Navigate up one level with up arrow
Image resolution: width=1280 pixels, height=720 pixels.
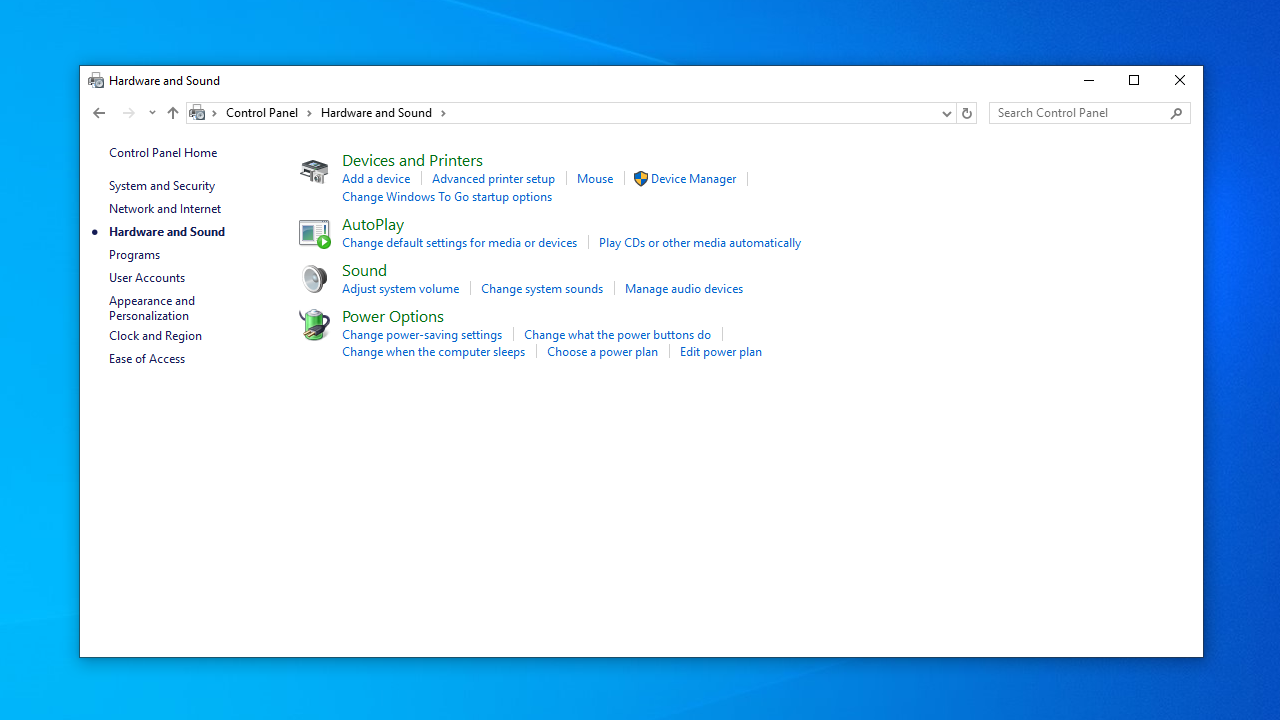tap(173, 113)
